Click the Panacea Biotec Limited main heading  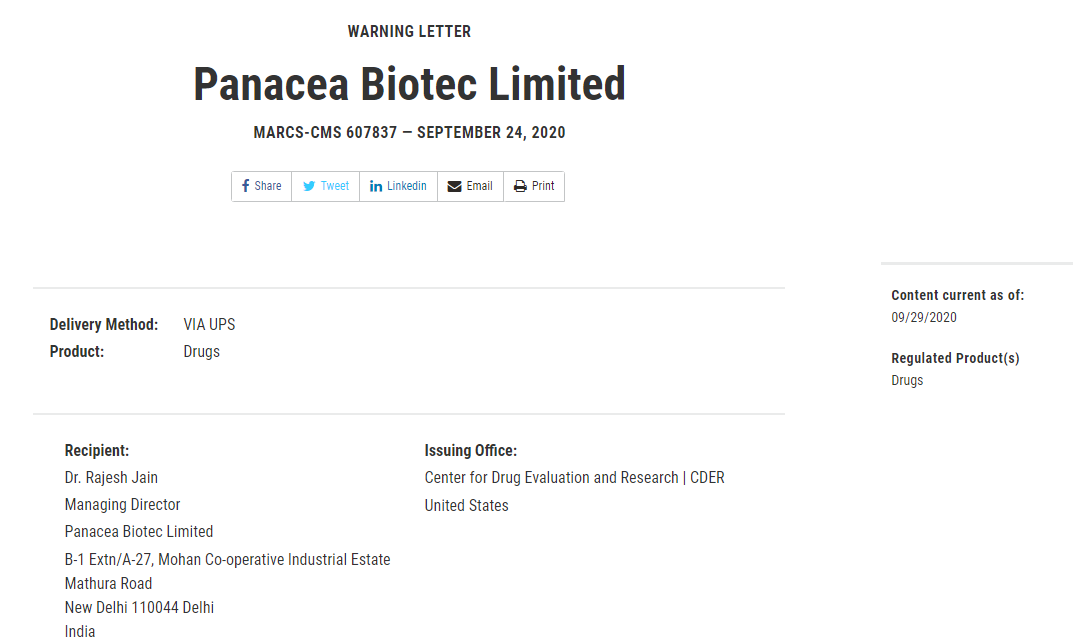tap(409, 84)
